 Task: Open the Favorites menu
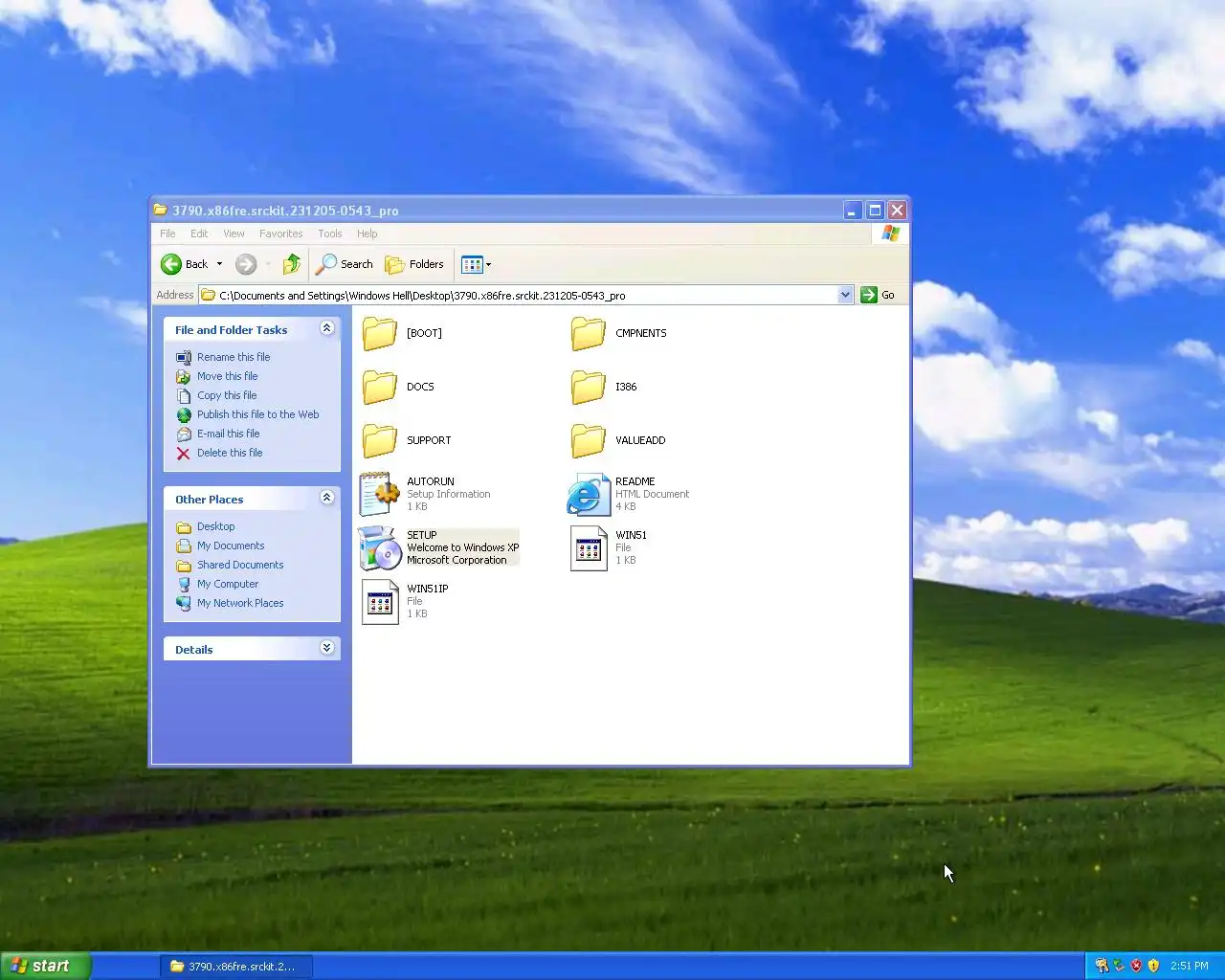(280, 234)
